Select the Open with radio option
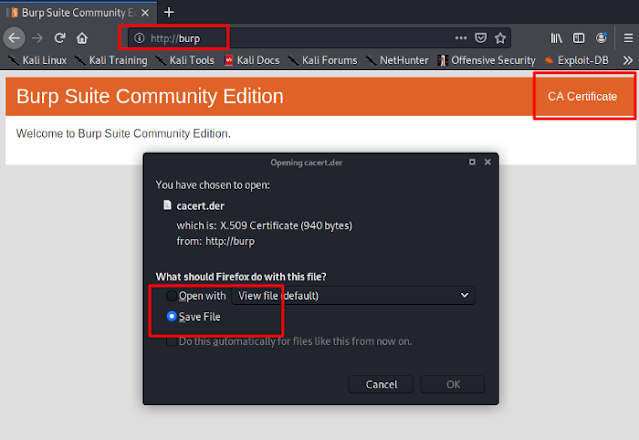Screen dimensions: 639x440 point(172,296)
